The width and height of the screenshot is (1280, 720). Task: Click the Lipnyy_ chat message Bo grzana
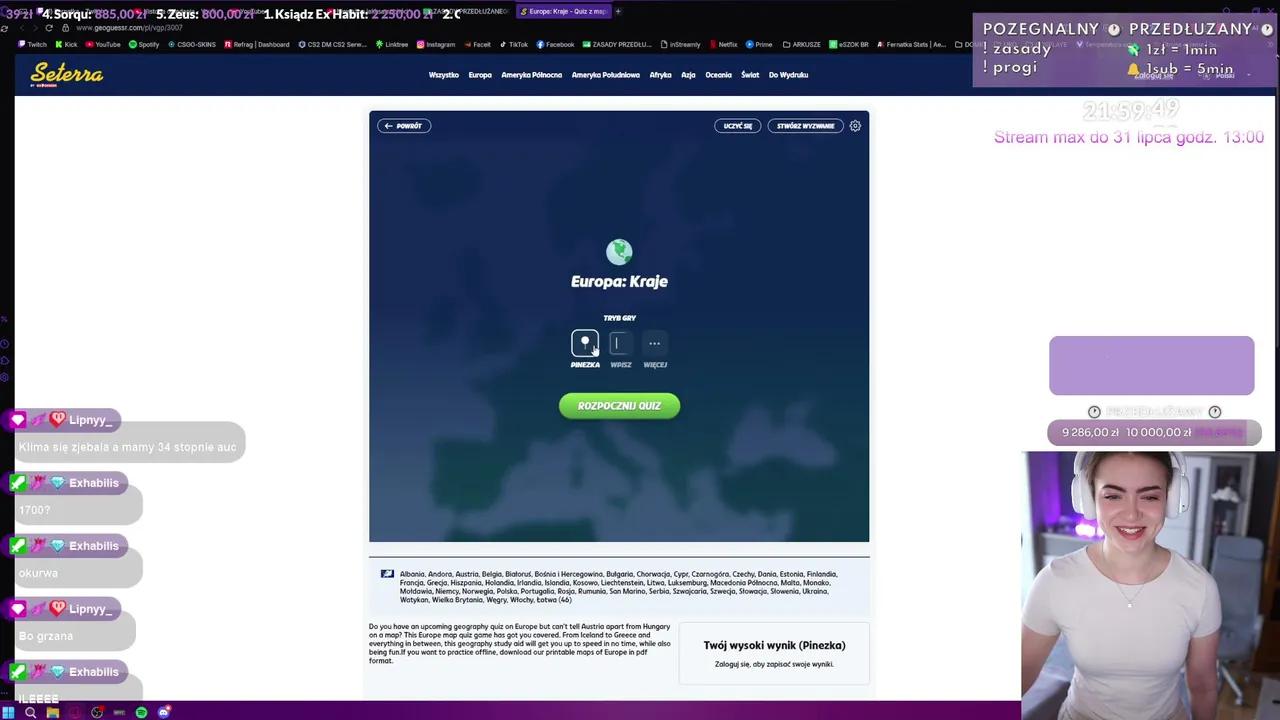46,636
